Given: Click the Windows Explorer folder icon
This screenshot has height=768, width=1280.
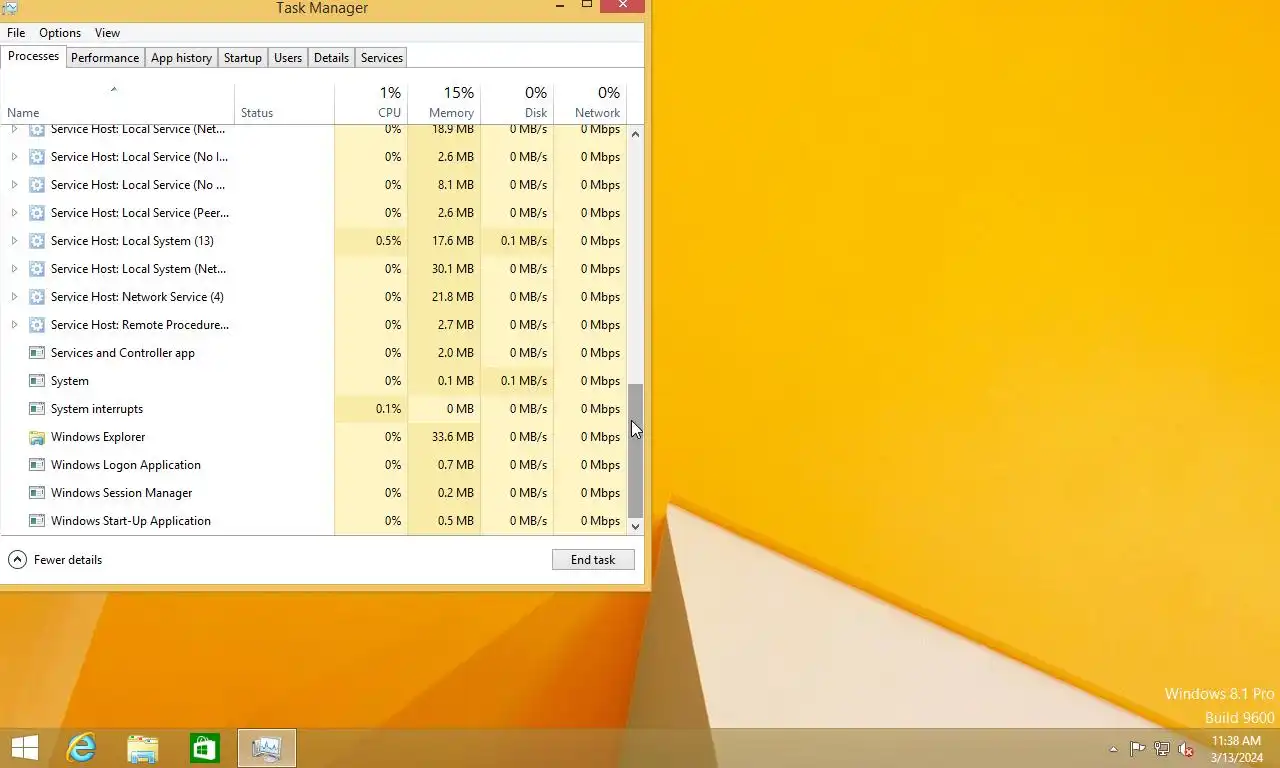Looking at the screenshot, I should point(37,437).
